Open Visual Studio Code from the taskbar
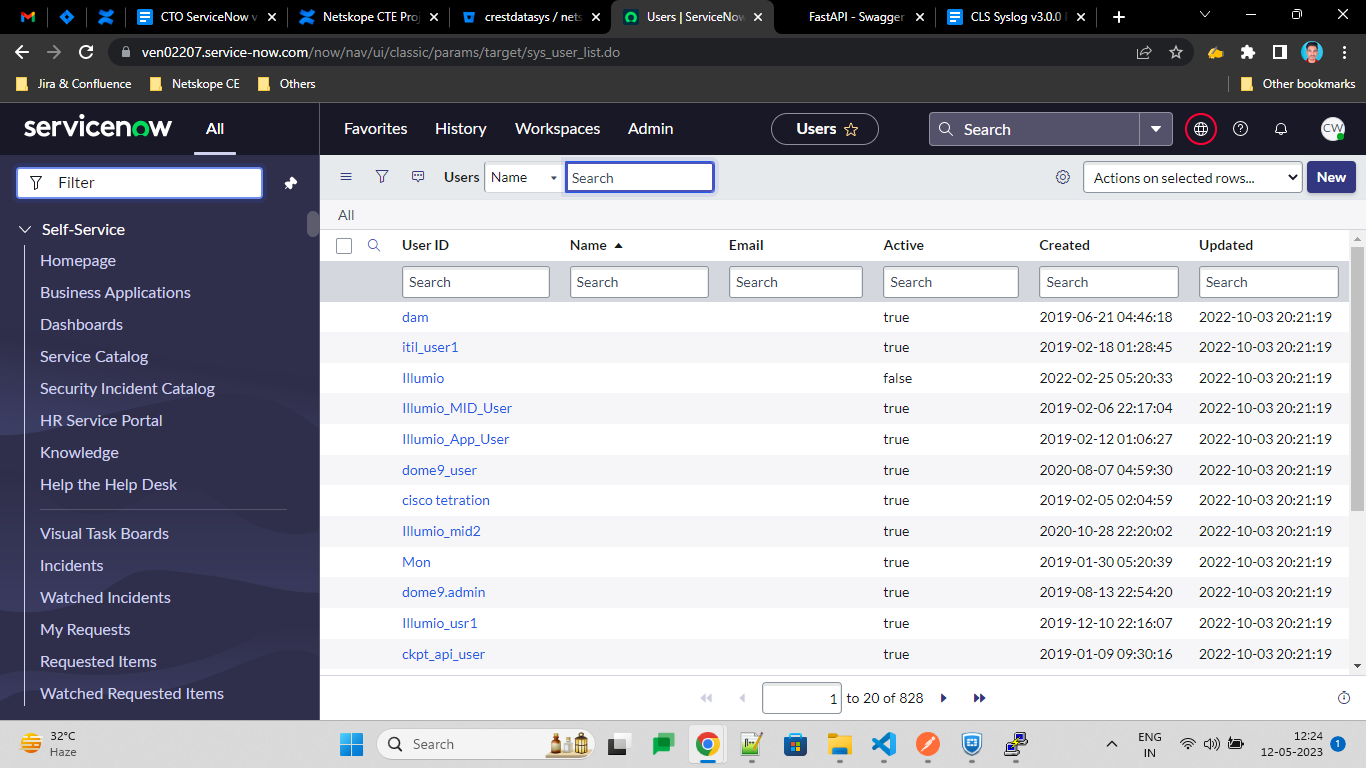Viewport: 1366px width, 768px height. 882,744
